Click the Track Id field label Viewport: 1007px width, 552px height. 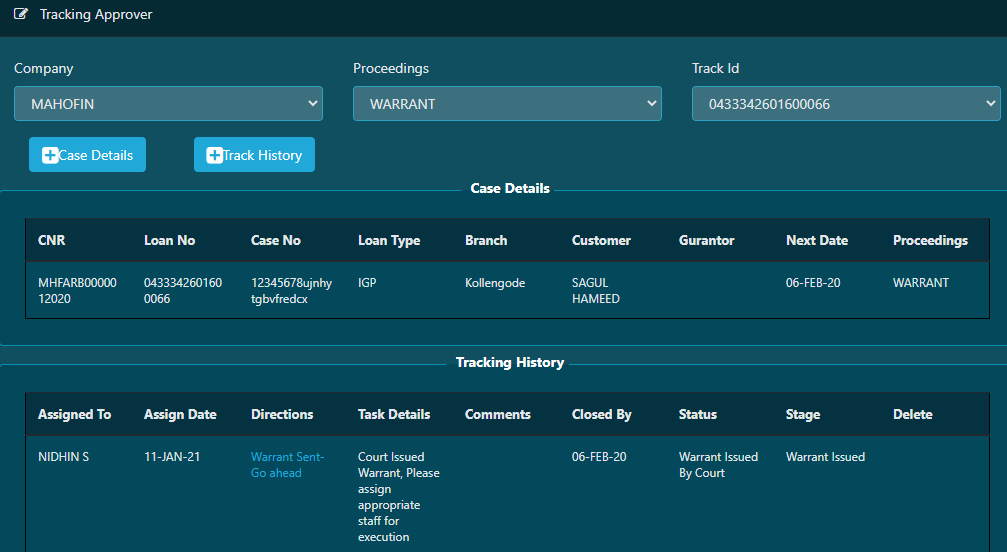coord(715,68)
